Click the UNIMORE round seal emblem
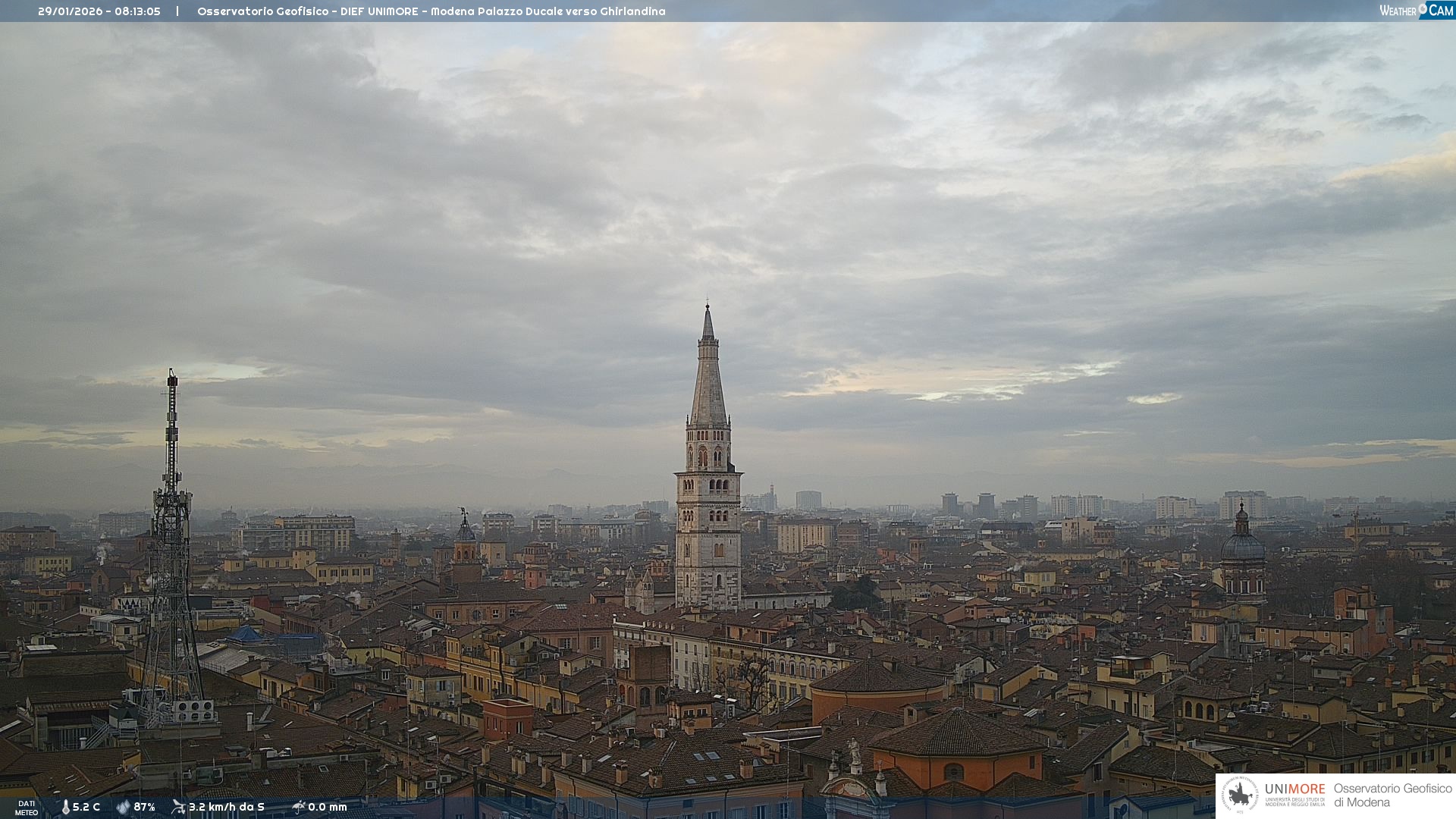 [x=1240, y=795]
